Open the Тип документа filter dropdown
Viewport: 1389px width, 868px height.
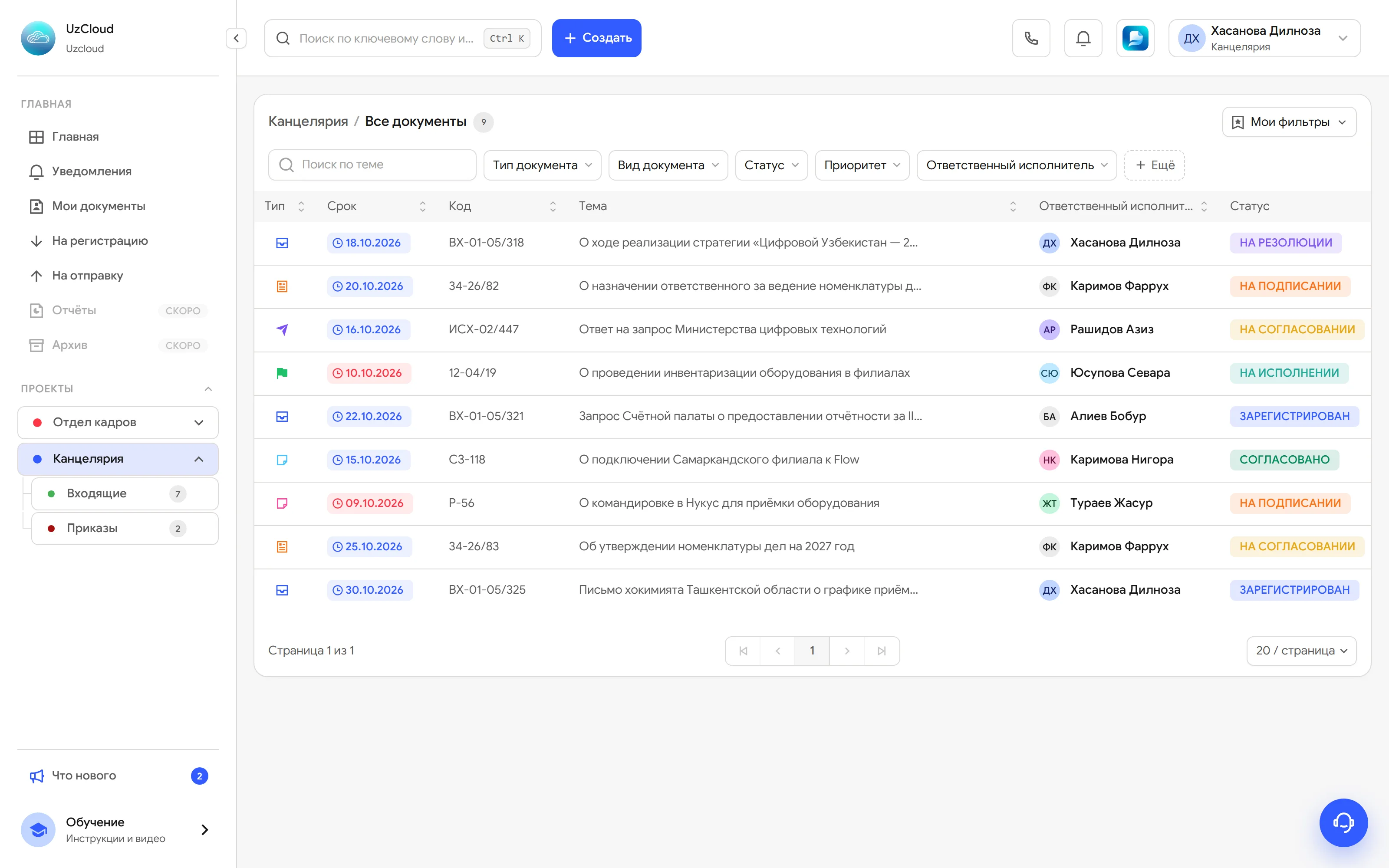point(542,165)
